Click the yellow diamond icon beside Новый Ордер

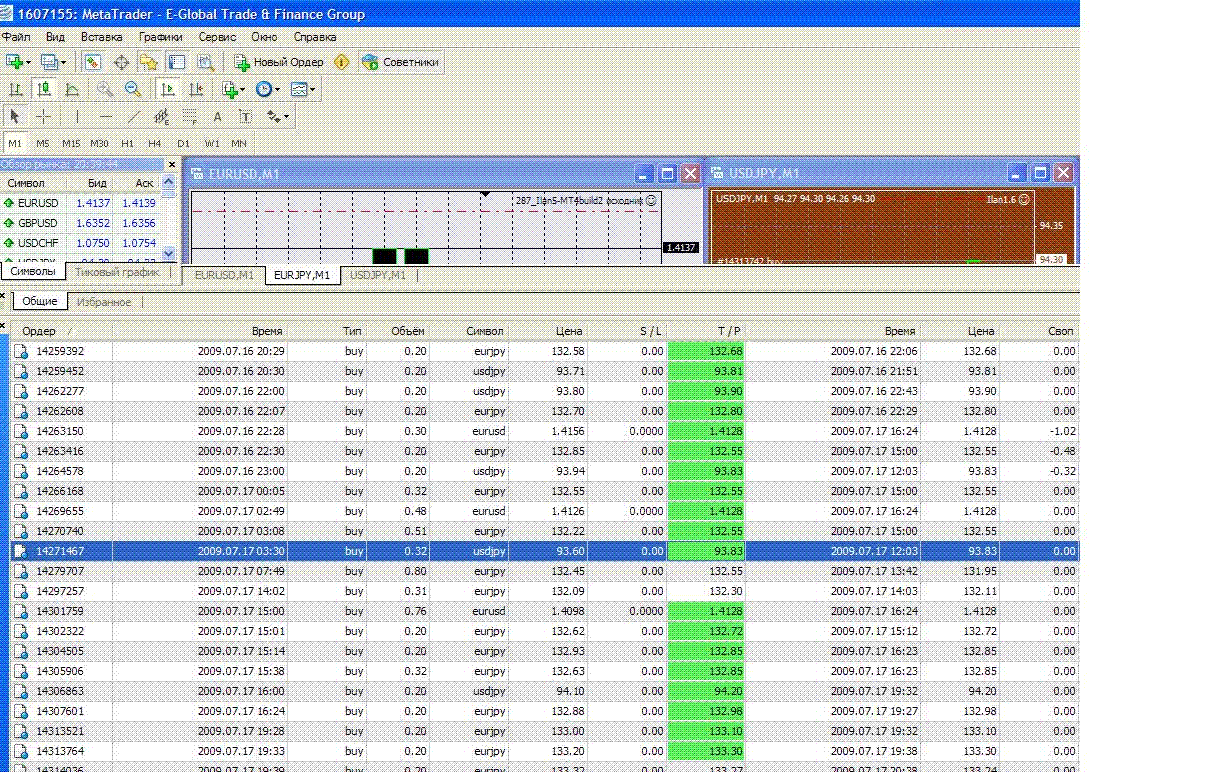click(342, 62)
